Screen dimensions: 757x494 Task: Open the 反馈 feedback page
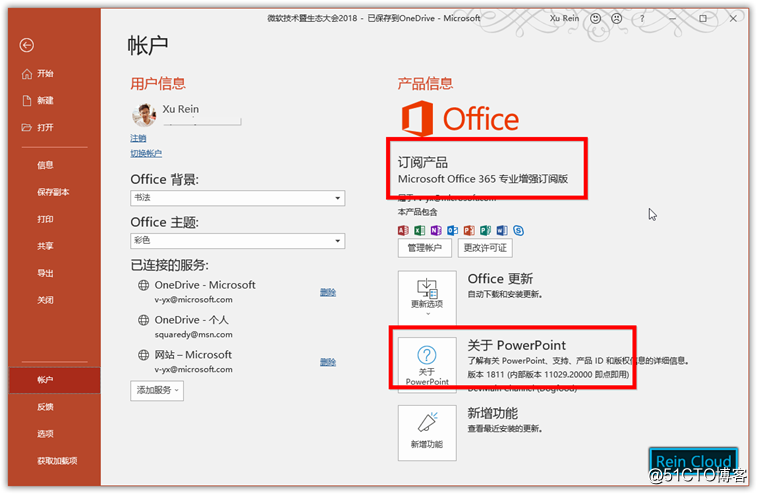(45, 407)
